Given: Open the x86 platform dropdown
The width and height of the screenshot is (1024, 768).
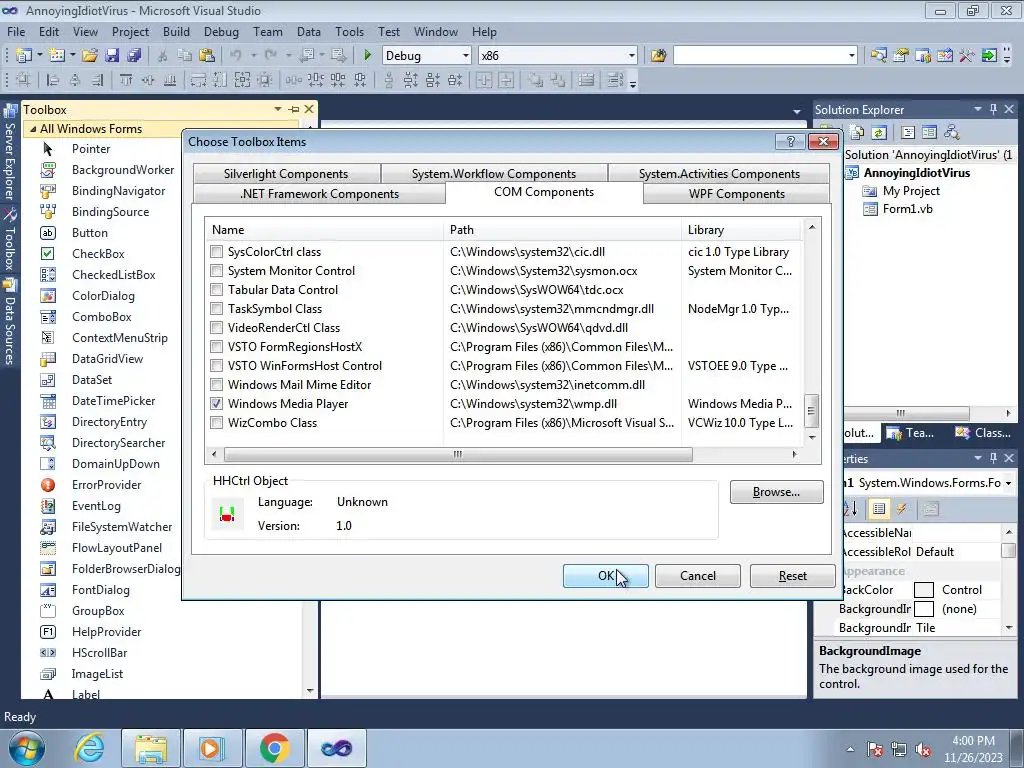Looking at the screenshot, I should click(632, 56).
